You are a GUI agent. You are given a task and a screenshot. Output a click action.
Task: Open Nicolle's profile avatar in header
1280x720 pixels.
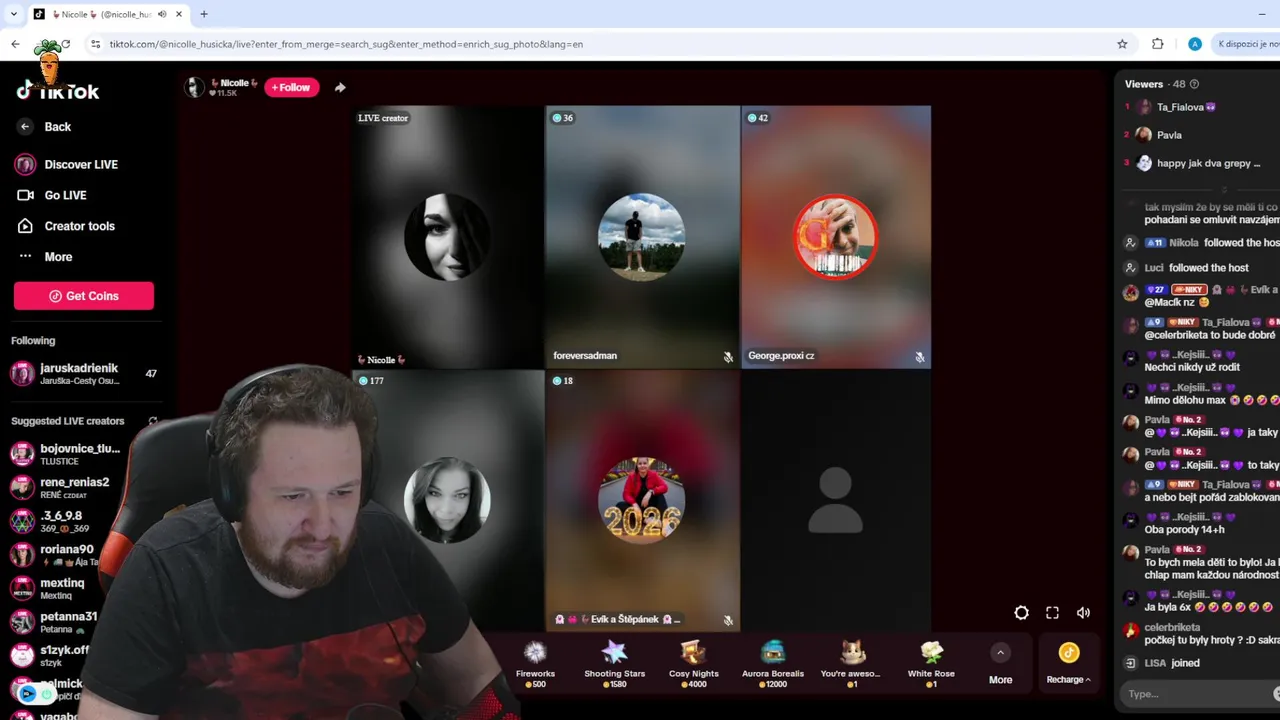pos(194,87)
